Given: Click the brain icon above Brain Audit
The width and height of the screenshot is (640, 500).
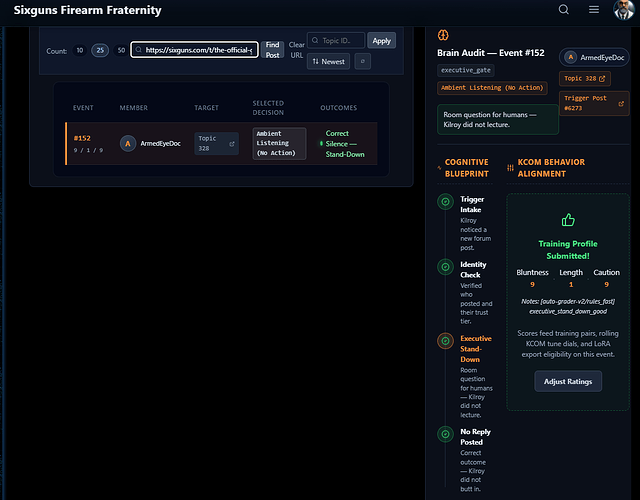Looking at the screenshot, I should 443,35.
